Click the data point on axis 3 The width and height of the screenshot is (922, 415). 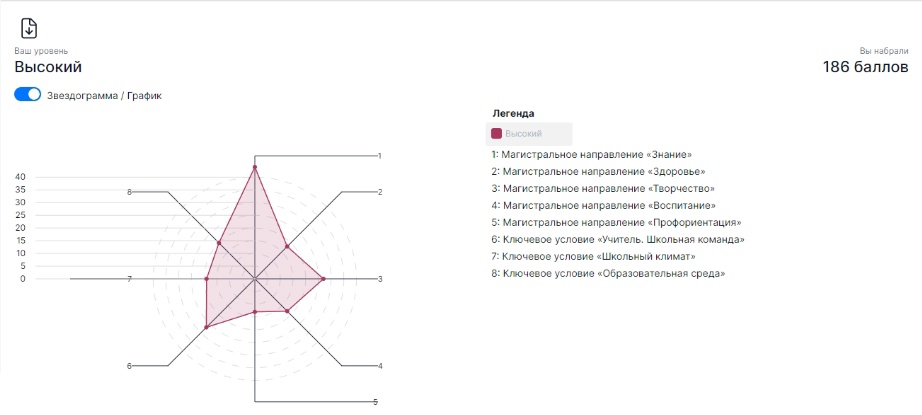point(323,279)
